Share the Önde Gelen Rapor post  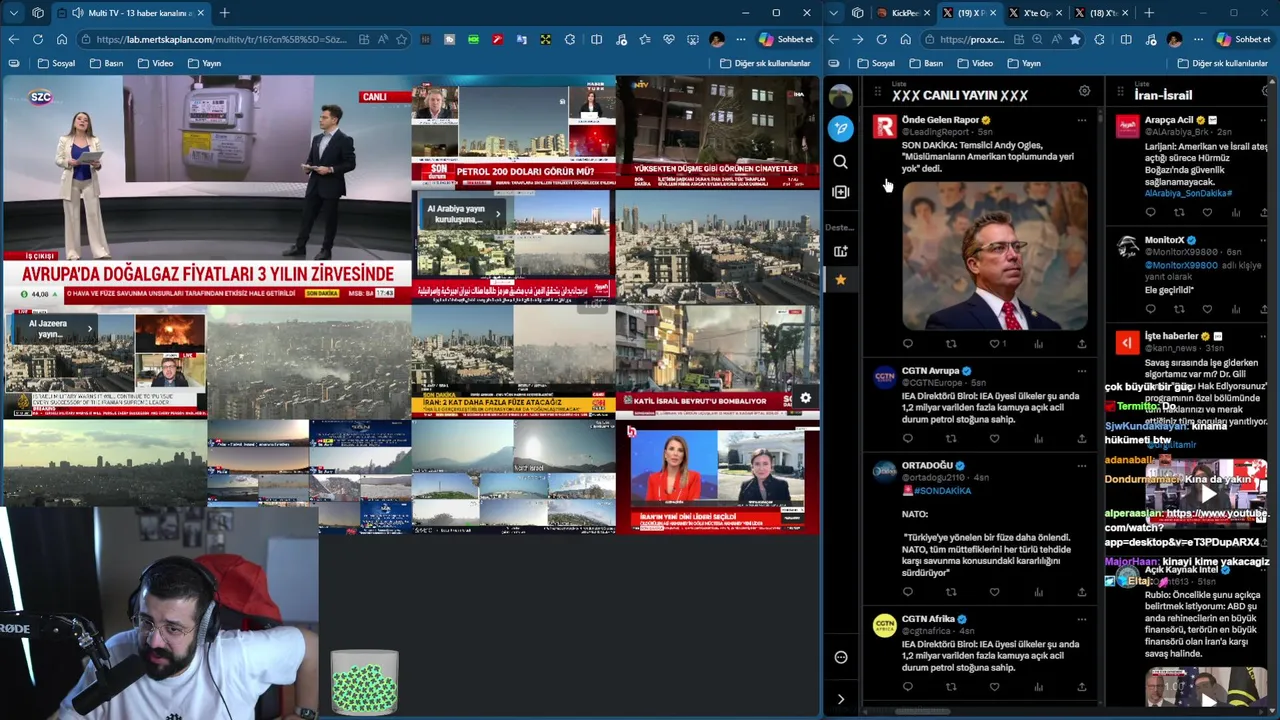coord(1082,344)
